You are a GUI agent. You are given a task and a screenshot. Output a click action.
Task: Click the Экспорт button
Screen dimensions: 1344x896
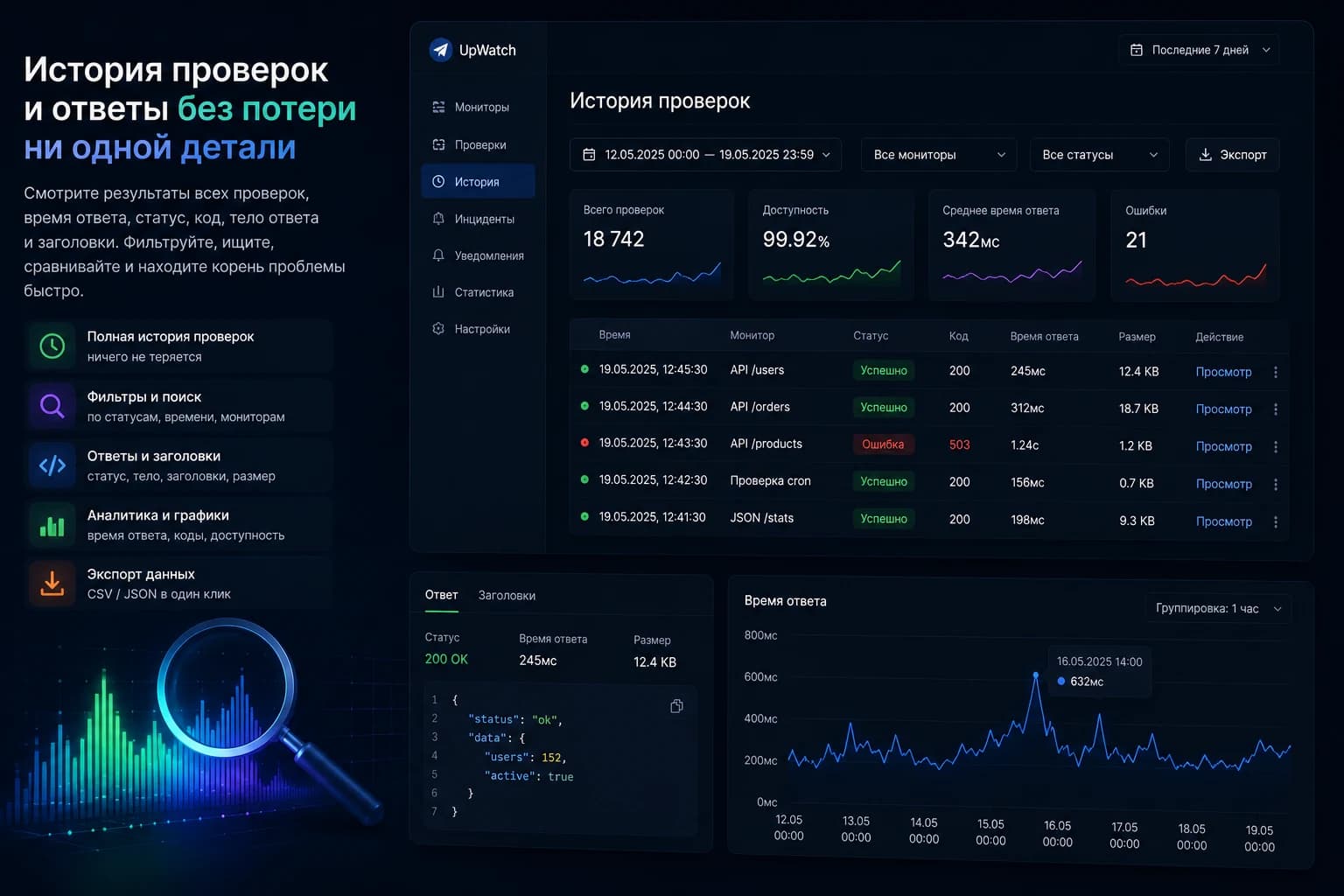click(x=1233, y=155)
